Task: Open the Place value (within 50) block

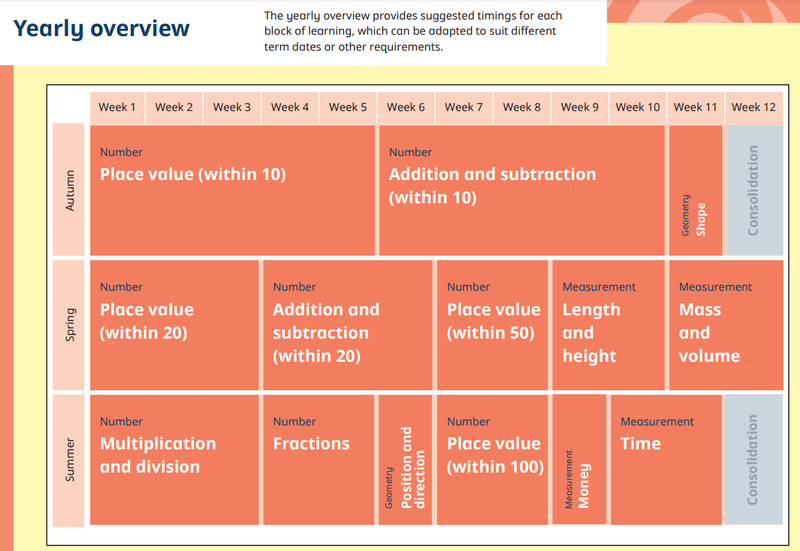Action: [492, 325]
